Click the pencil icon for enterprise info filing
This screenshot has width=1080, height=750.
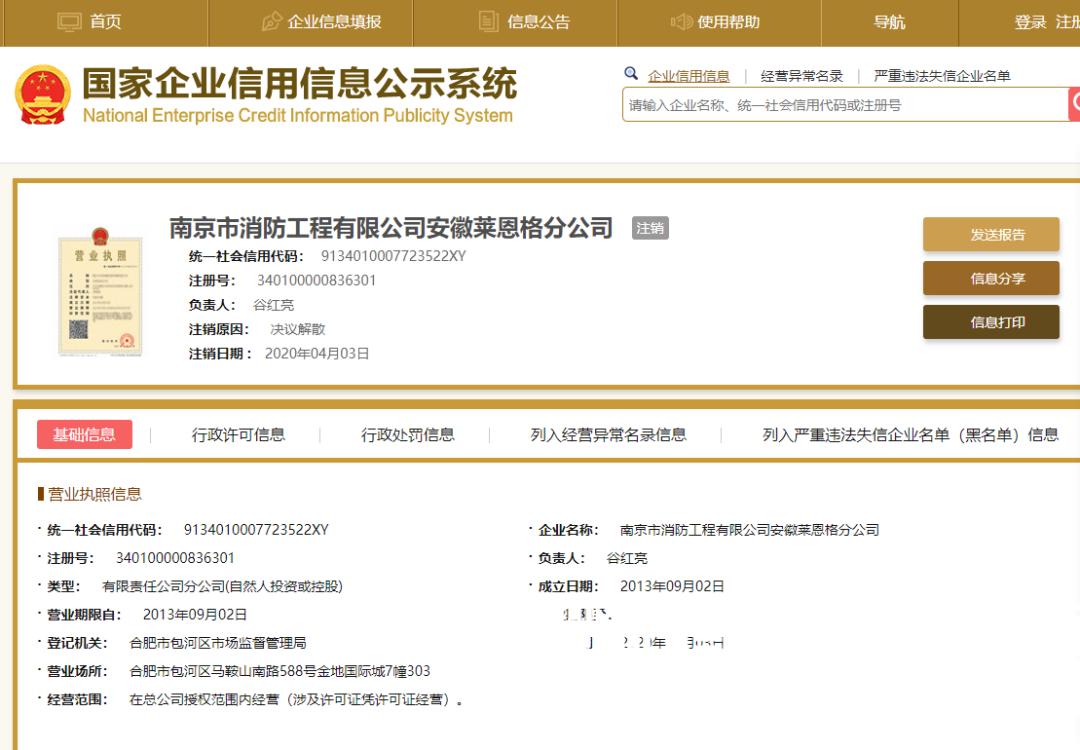(271, 22)
